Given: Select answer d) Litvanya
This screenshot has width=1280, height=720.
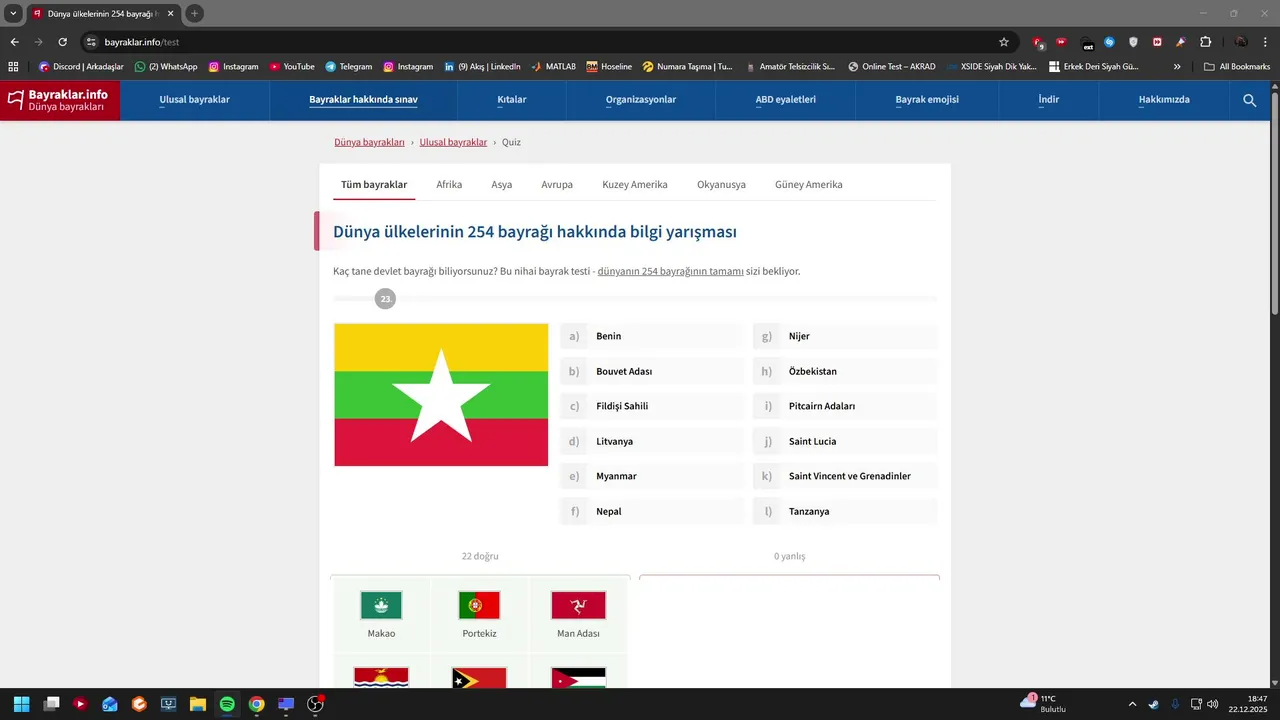Looking at the screenshot, I should [652, 441].
